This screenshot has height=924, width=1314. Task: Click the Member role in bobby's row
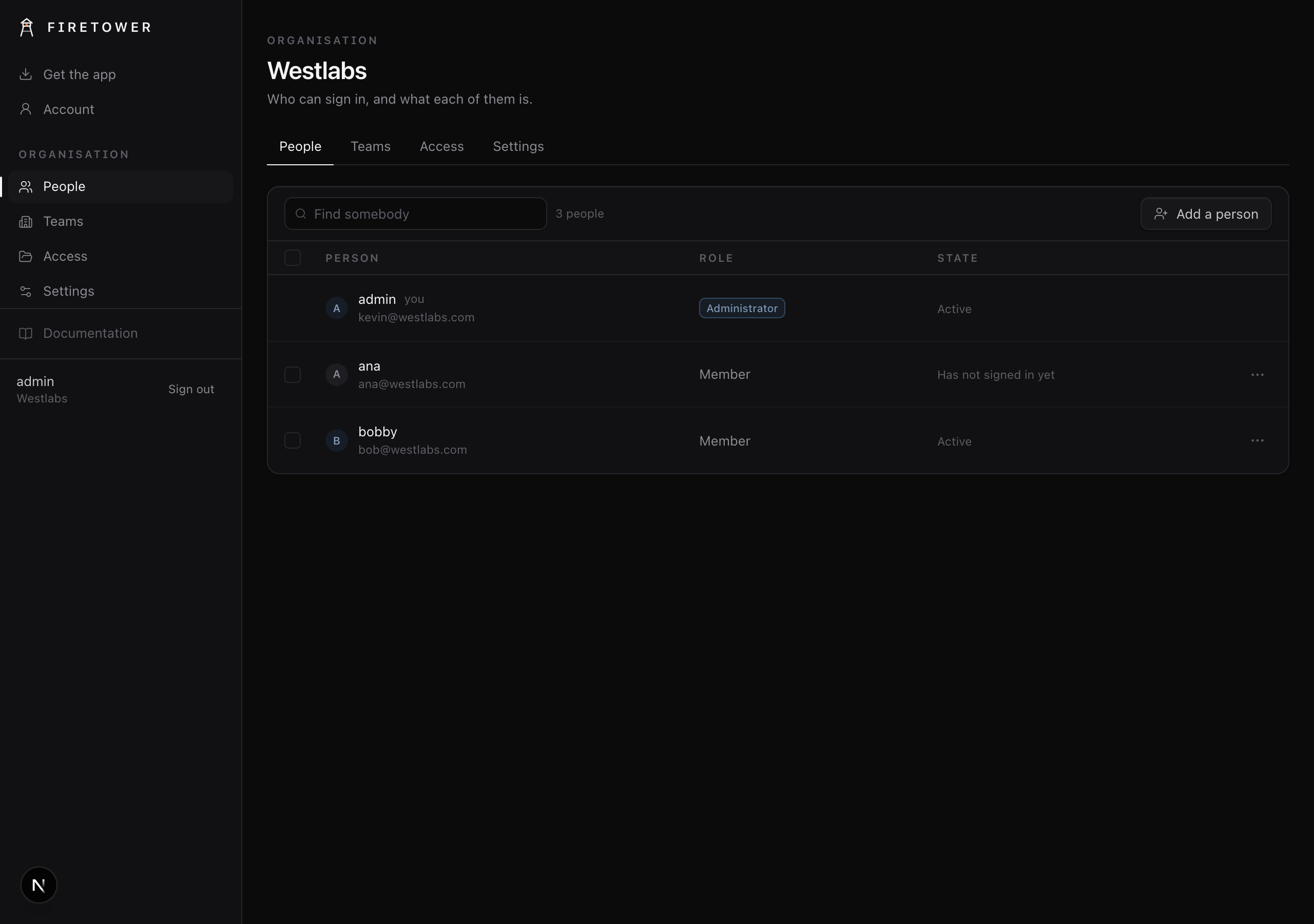coord(725,441)
